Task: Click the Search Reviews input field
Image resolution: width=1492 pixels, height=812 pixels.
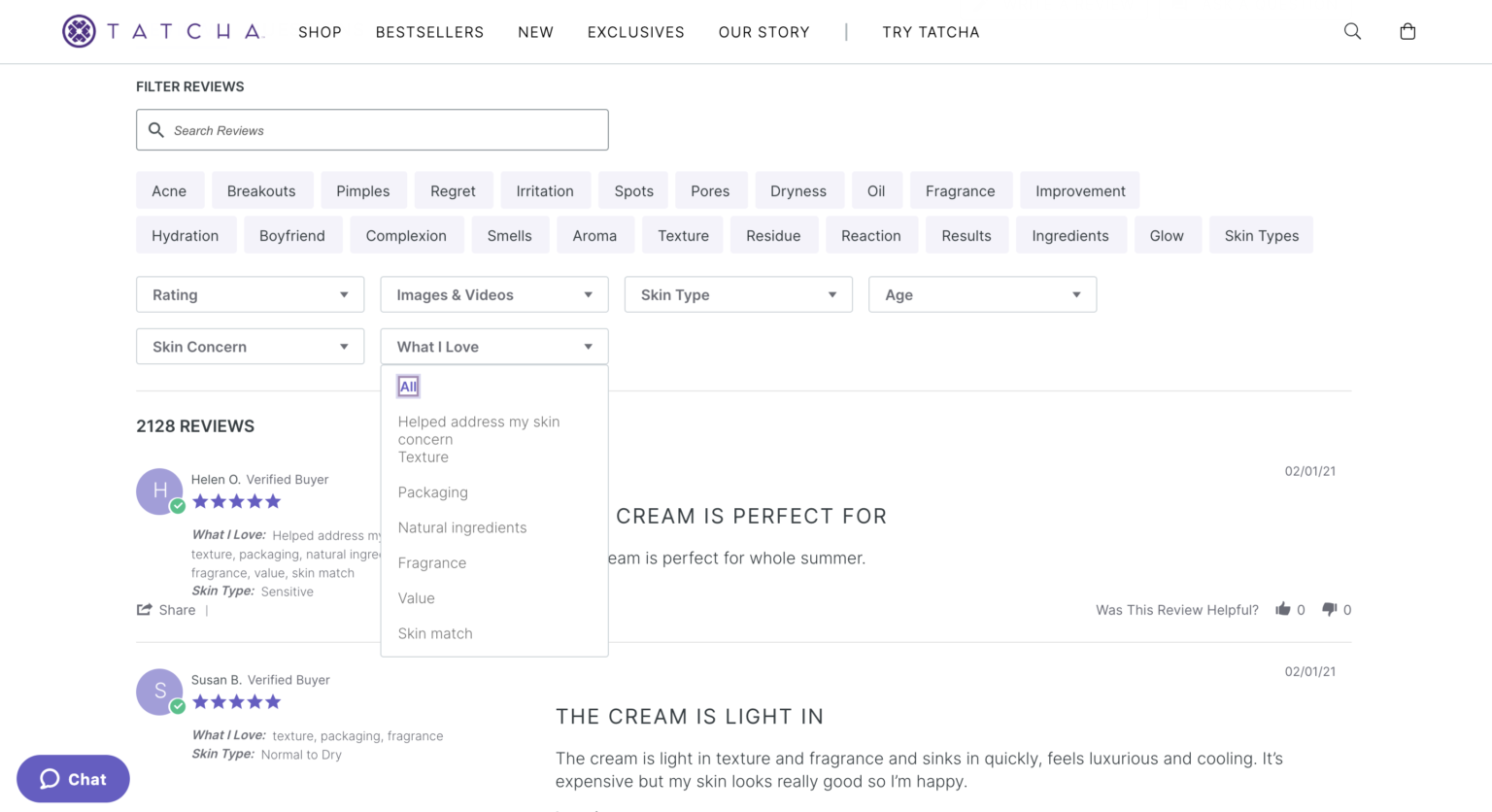Action: click(372, 130)
